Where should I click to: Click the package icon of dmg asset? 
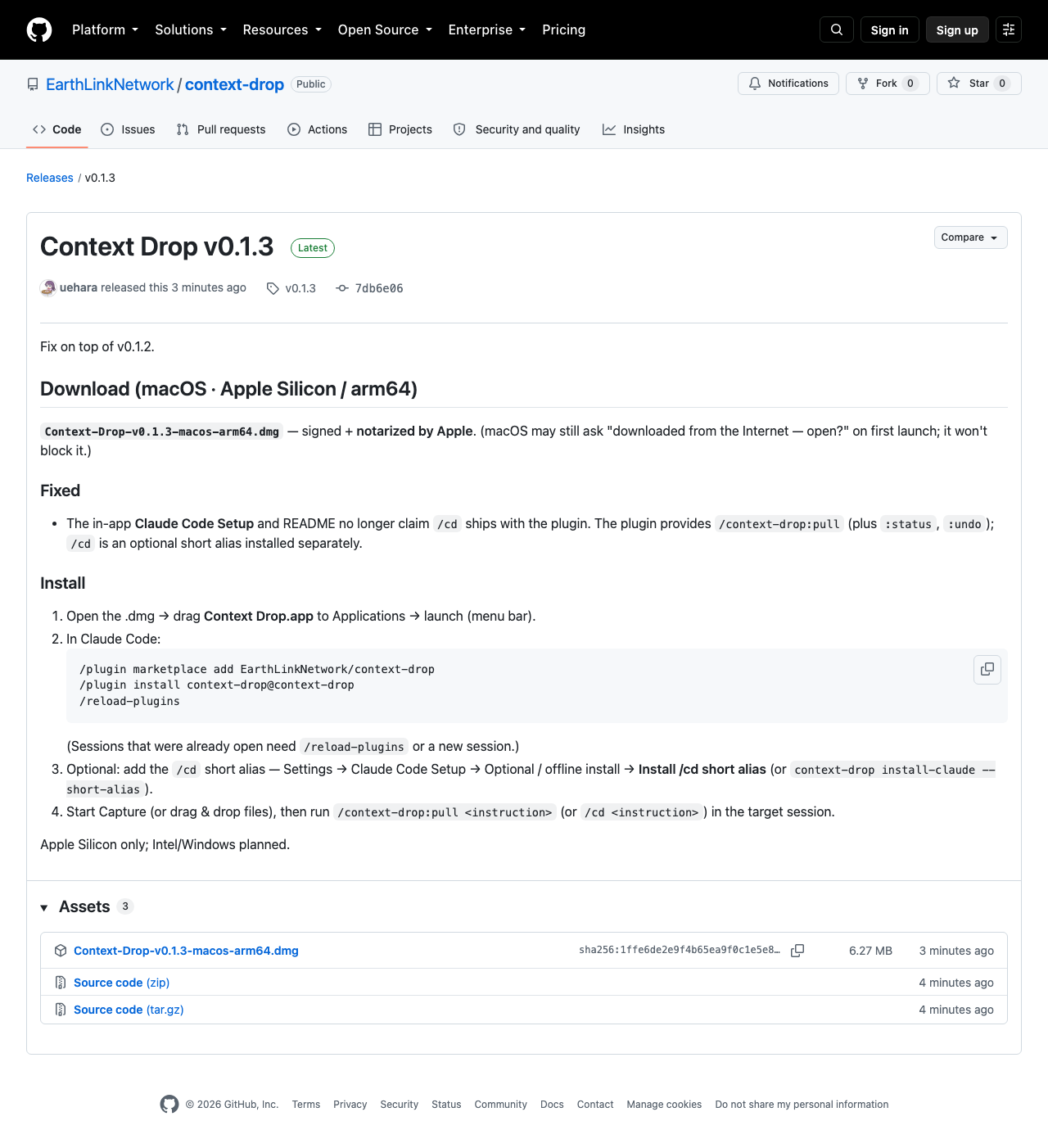pos(61,951)
